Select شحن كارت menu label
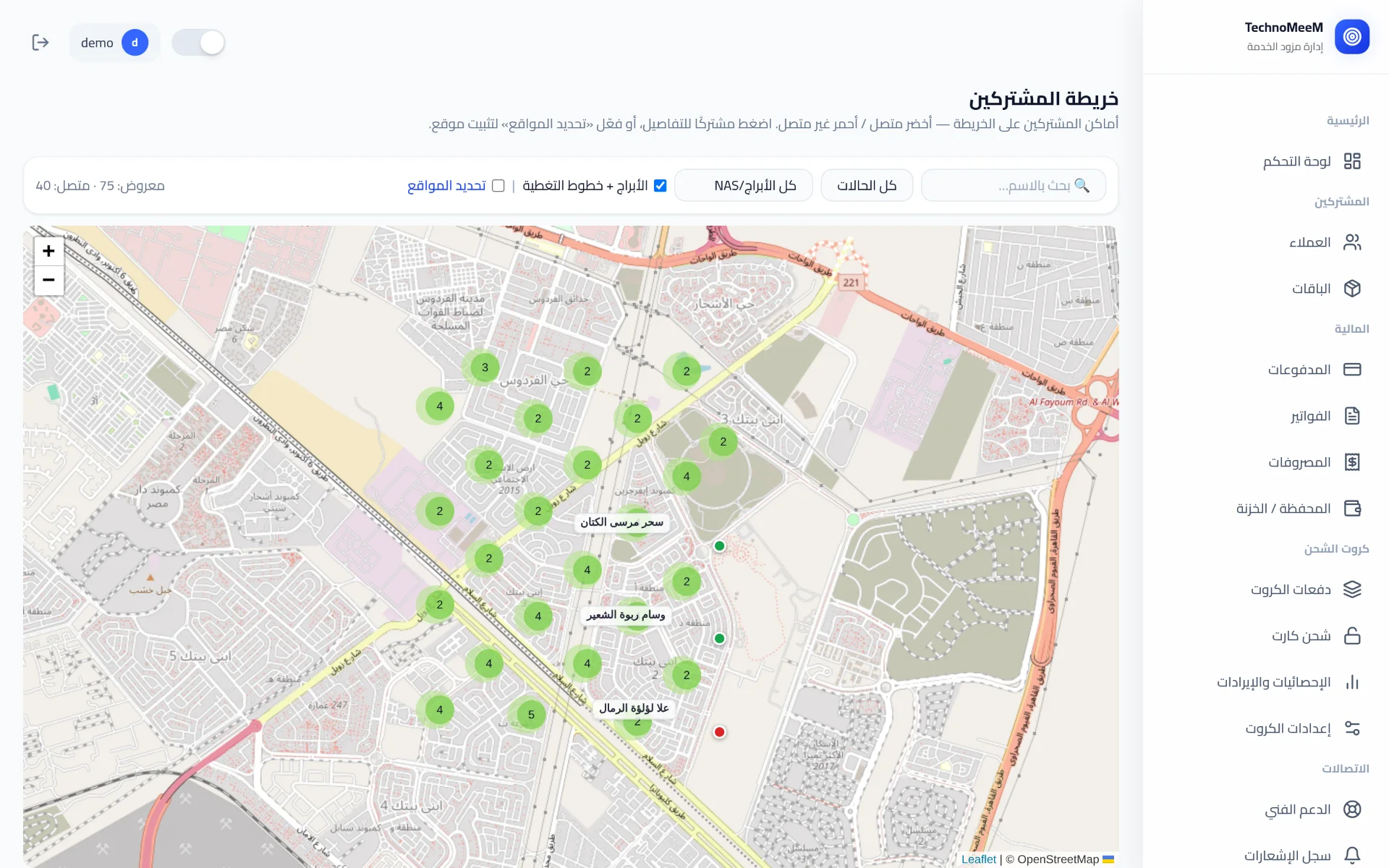The width and height of the screenshot is (1389, 868). [x=1301, y=636]
